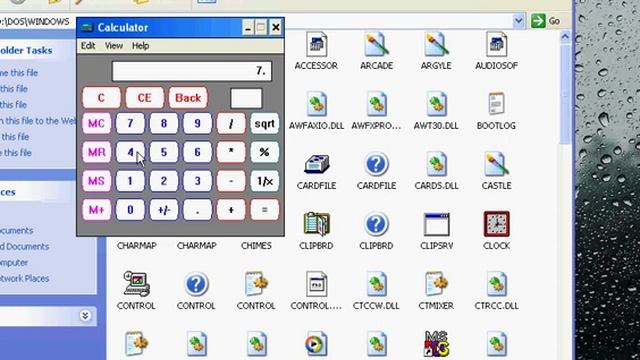
Task: Open the ACCESSOR file icon
Action: (316, 45)
